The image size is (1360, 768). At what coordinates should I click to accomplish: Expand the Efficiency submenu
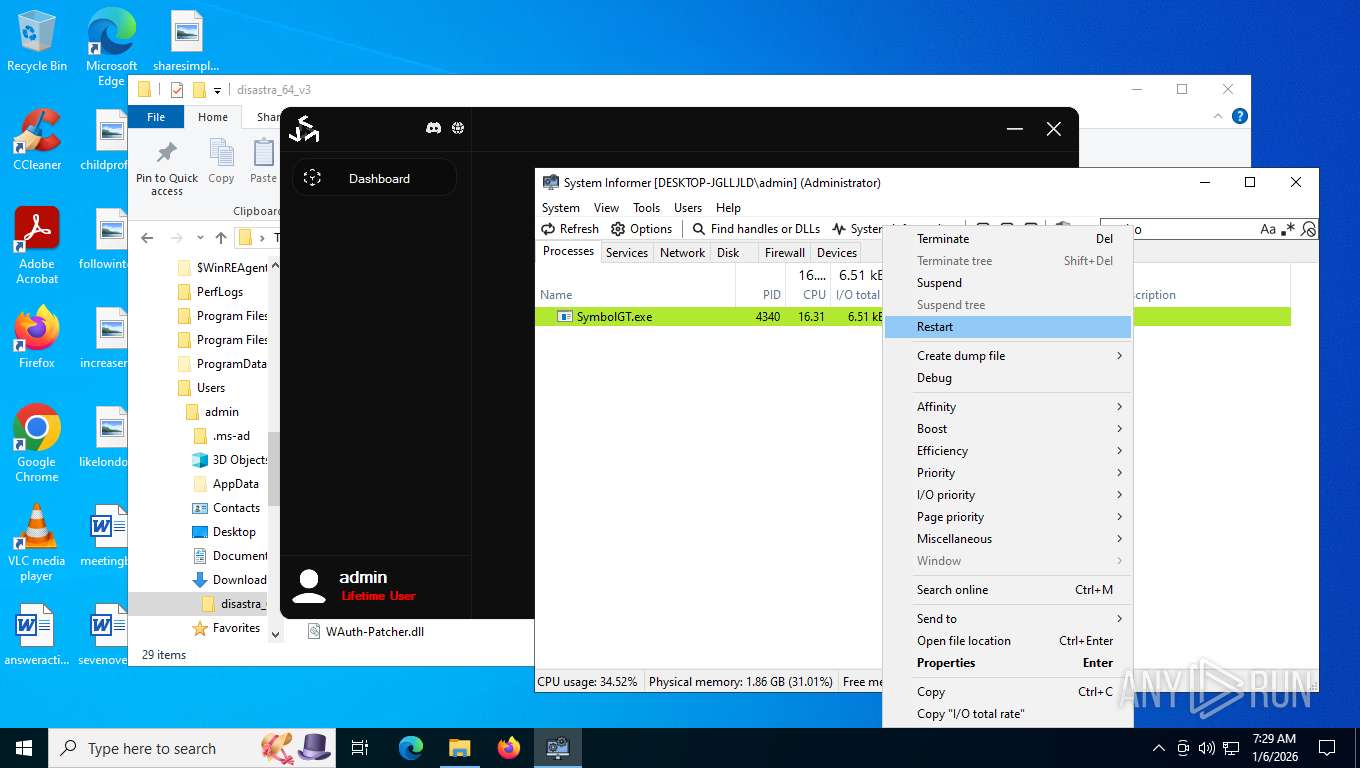point(1008,451)
